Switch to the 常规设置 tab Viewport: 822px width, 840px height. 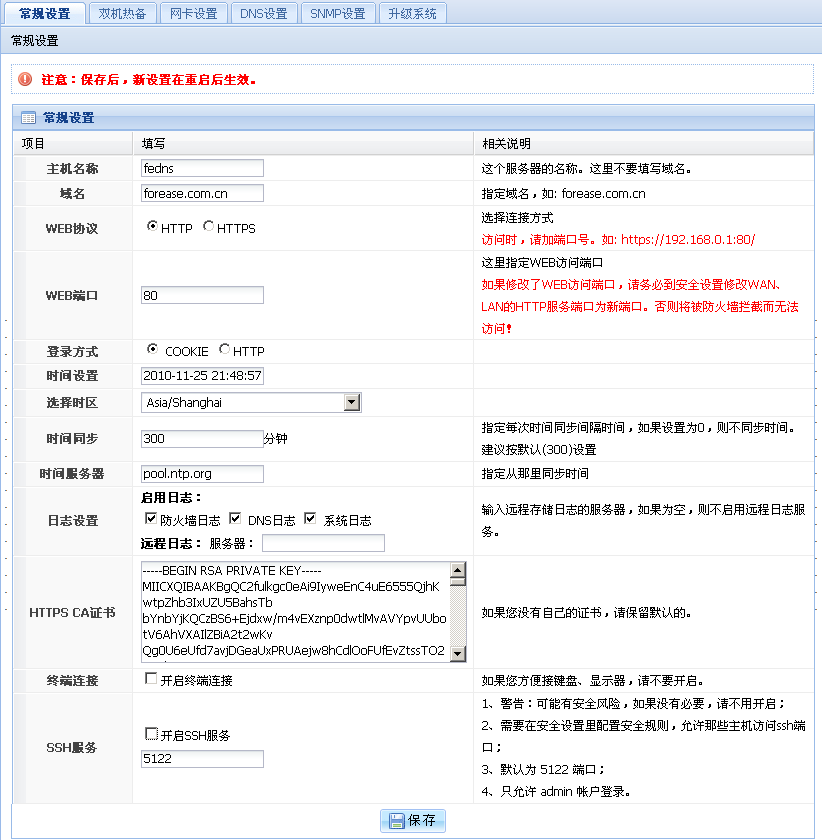click(x=45, y=13)
